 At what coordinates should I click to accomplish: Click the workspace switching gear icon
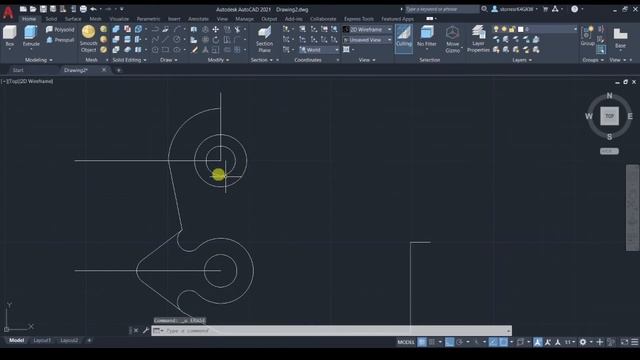[x=583, y=342]
